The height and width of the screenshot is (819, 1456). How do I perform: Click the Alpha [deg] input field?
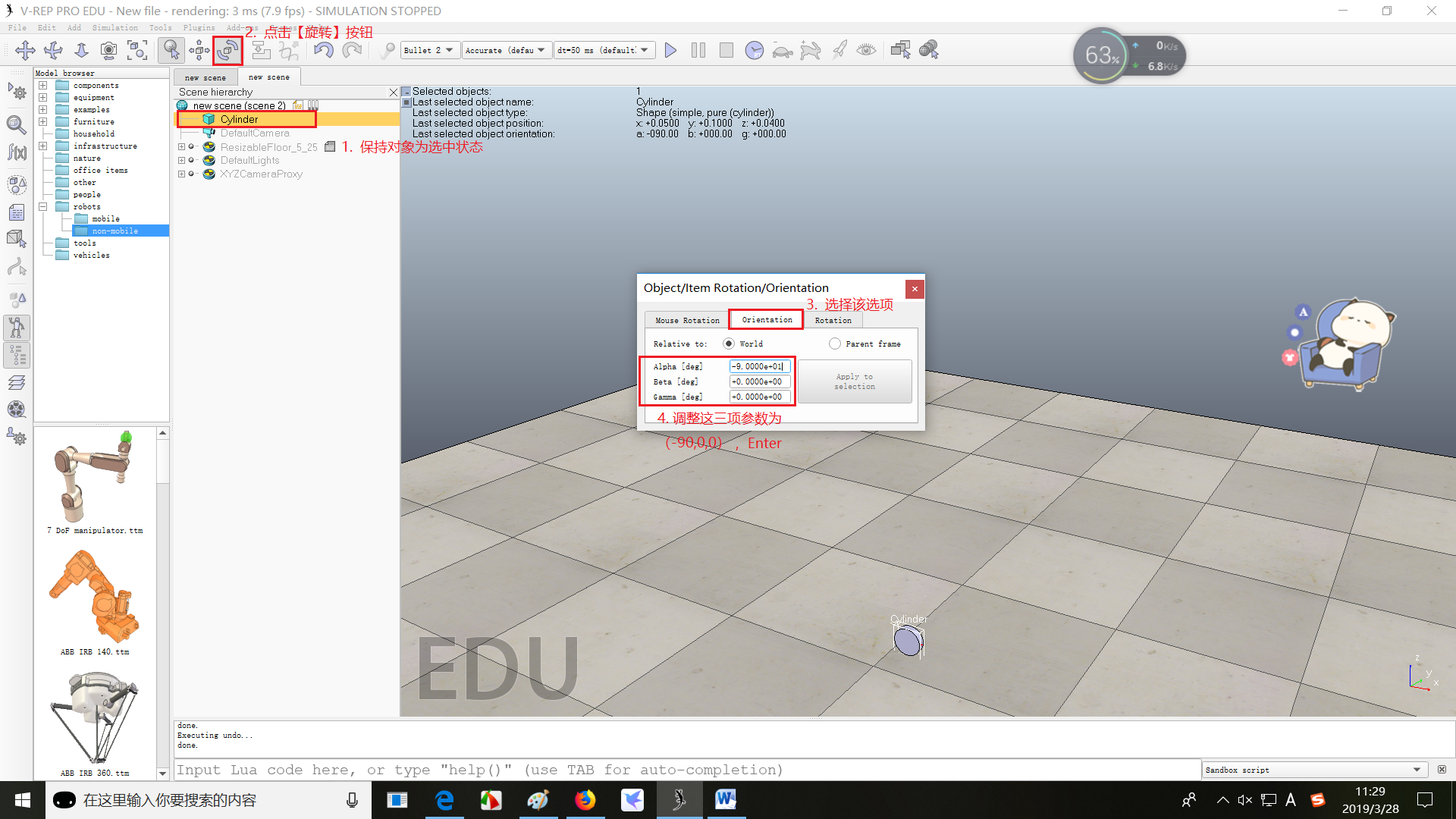tap(759, 366)
